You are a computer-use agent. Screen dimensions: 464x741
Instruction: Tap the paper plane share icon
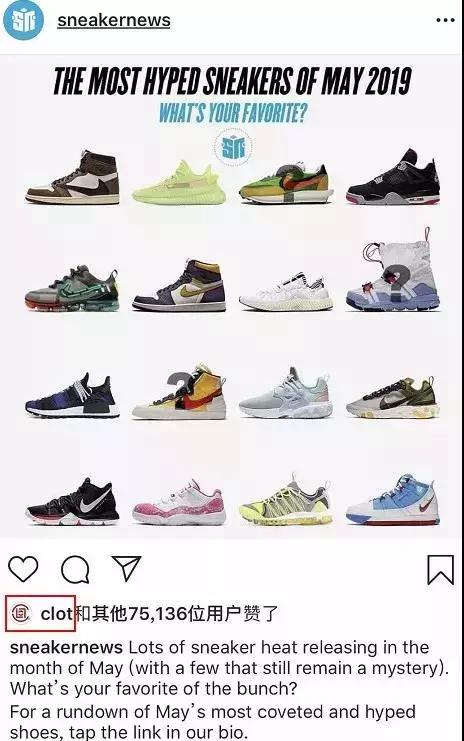point(126,568)
